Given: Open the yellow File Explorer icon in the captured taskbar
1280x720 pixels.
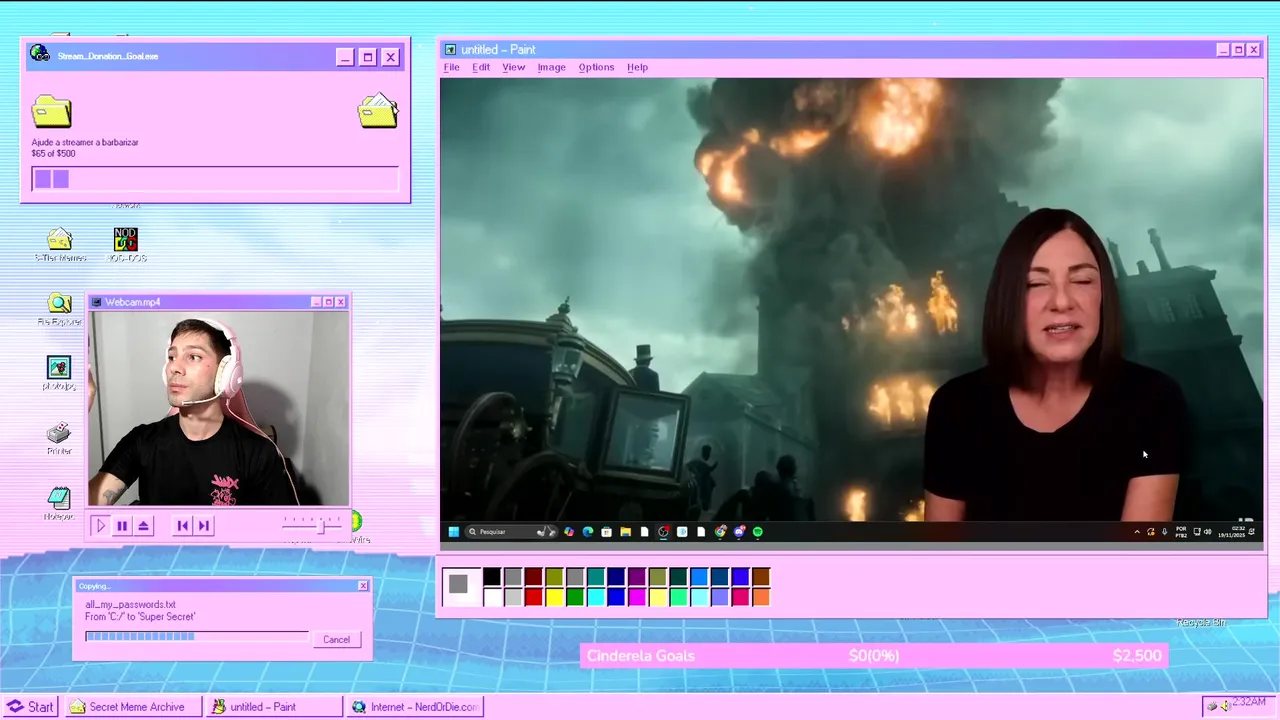Looking at the screenshot, I should (625, 532).
